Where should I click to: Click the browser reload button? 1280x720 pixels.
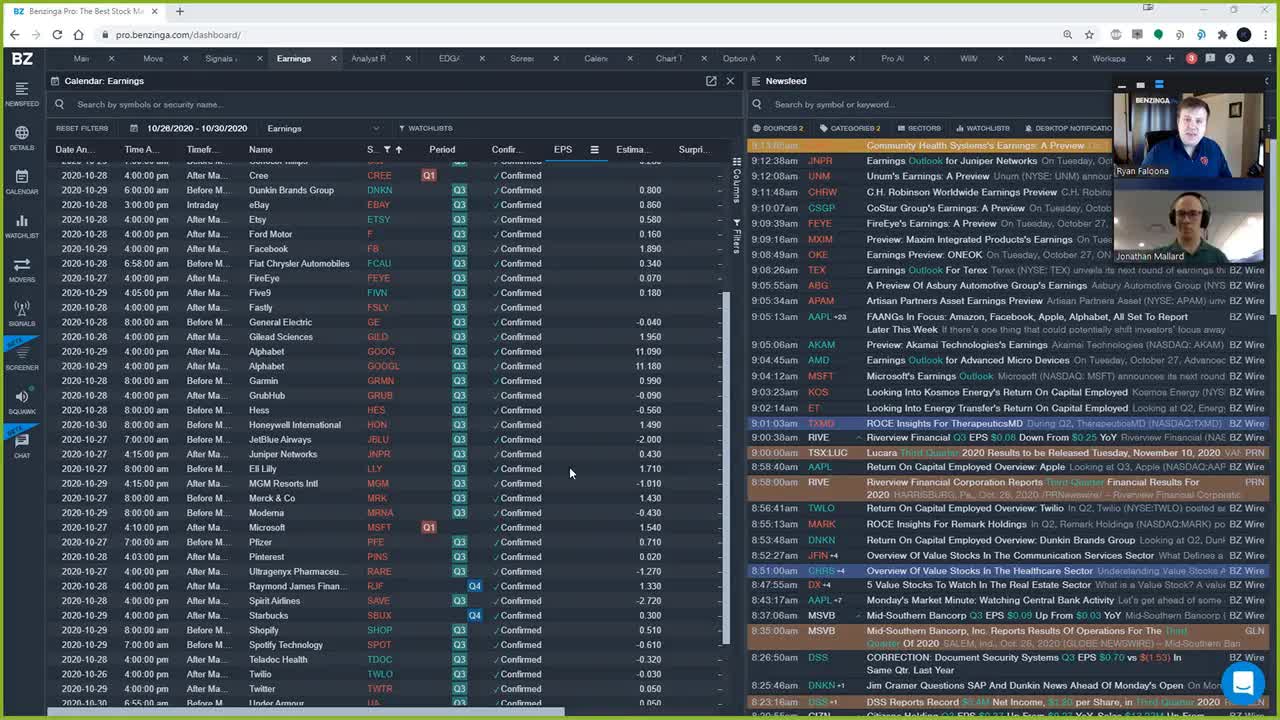coord(57,35)
